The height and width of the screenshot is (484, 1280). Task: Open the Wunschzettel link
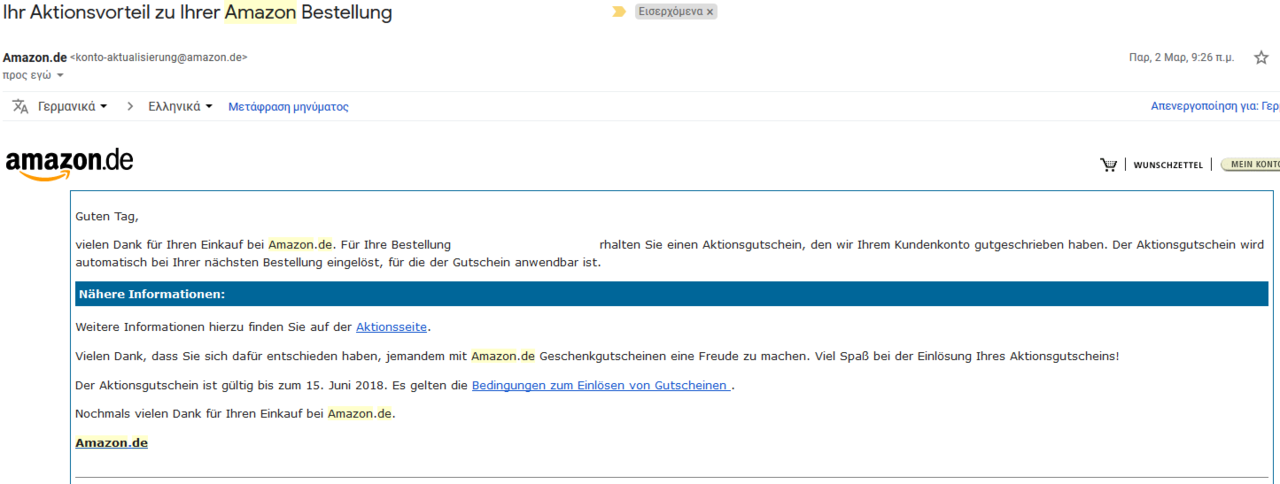click(x=1168, y=165)
